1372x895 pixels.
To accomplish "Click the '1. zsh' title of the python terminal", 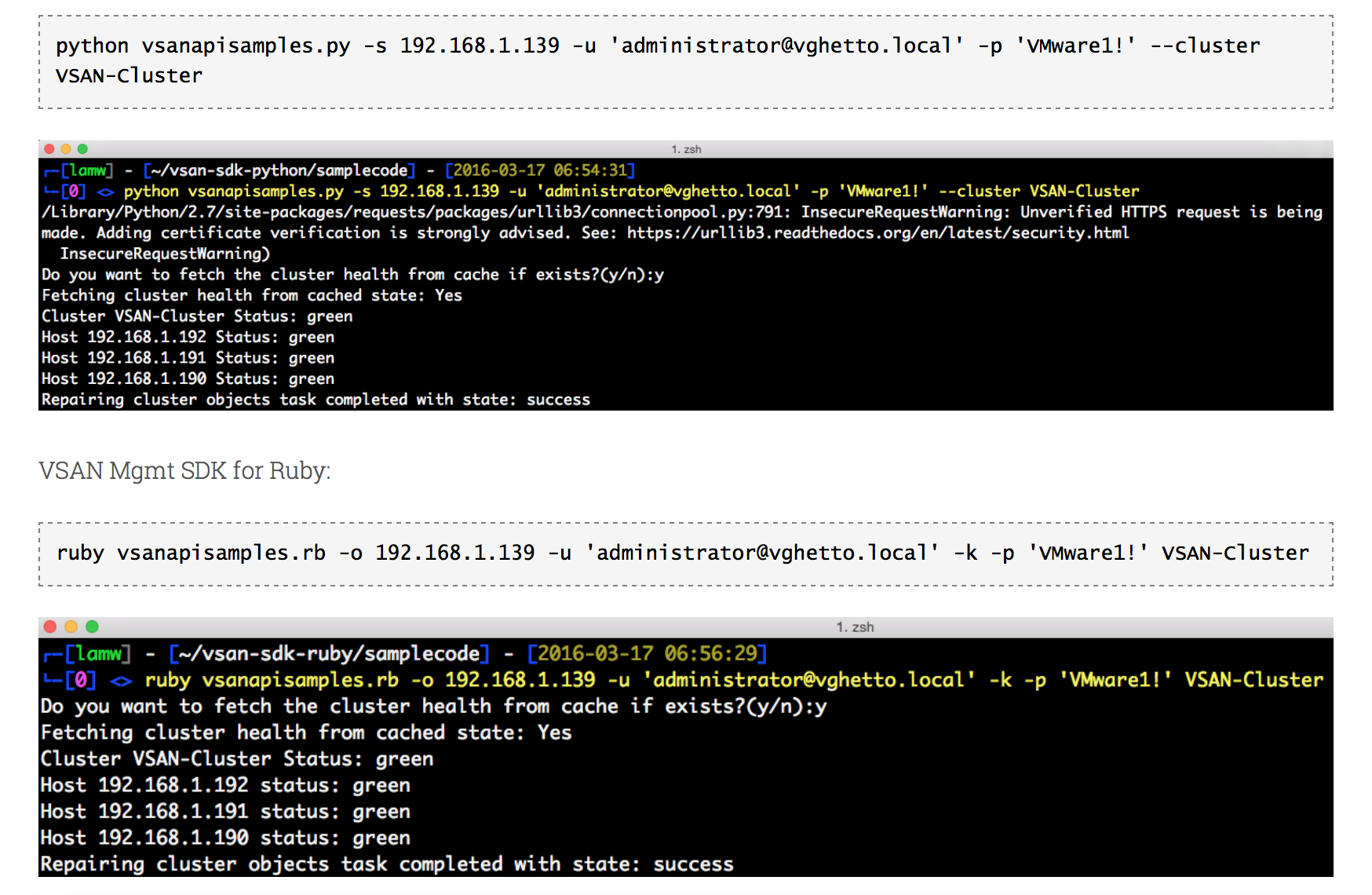I will click(x=686, y=149).
